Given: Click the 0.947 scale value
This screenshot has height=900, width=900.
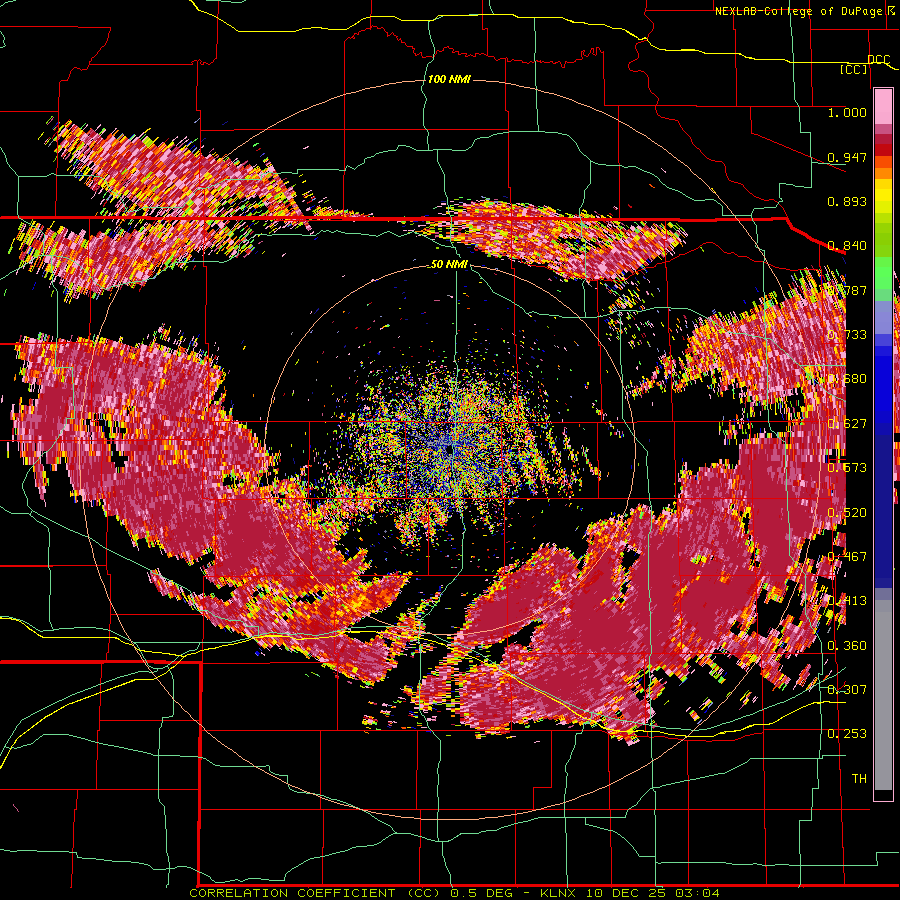Looking at the screenshot, I should point(847,157).
